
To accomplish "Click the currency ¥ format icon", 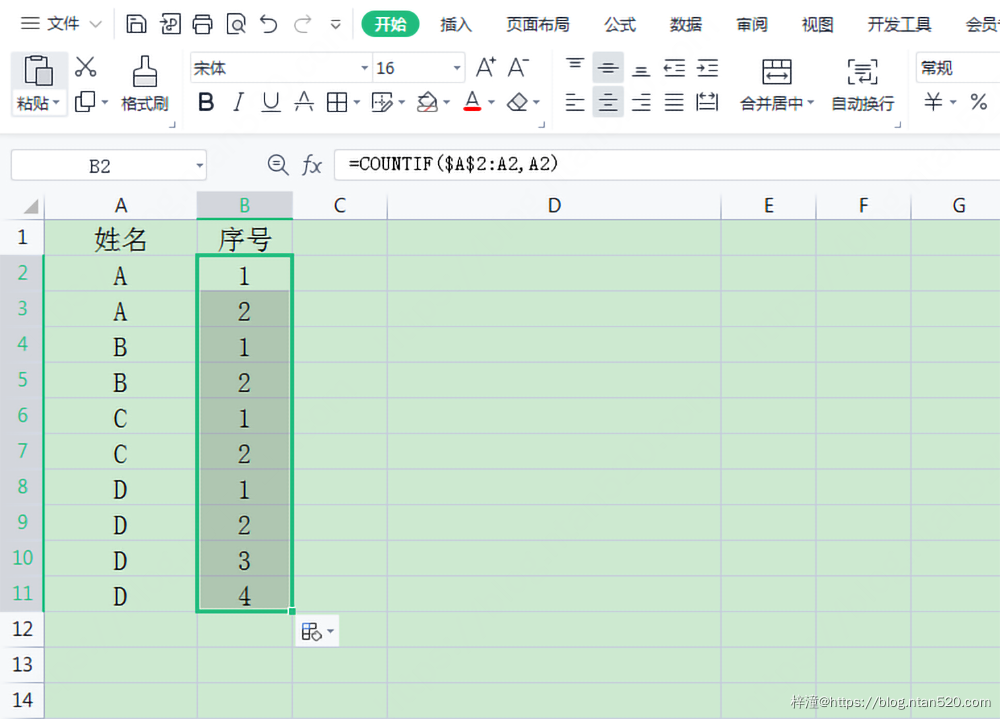I will (x=934, y=101).
